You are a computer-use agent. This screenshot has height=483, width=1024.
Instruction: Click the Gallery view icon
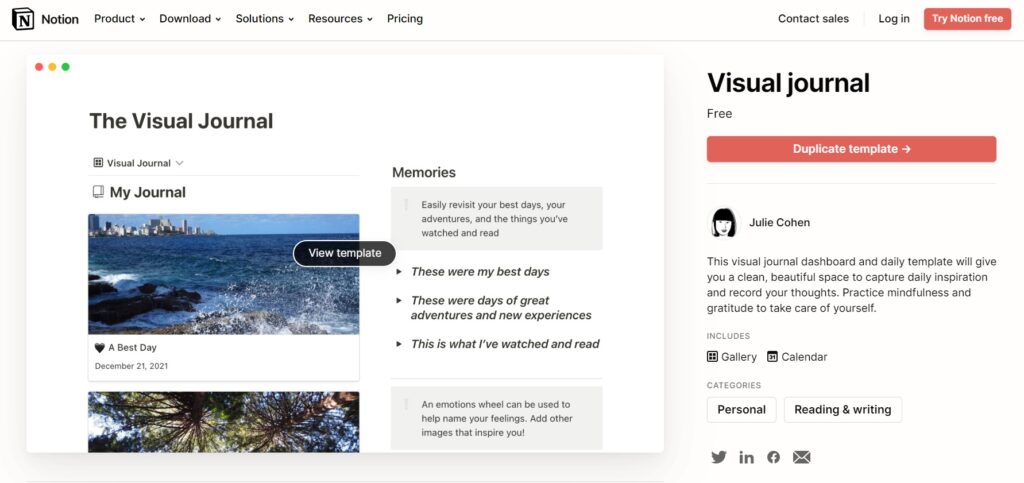click(x=713, y=356)
